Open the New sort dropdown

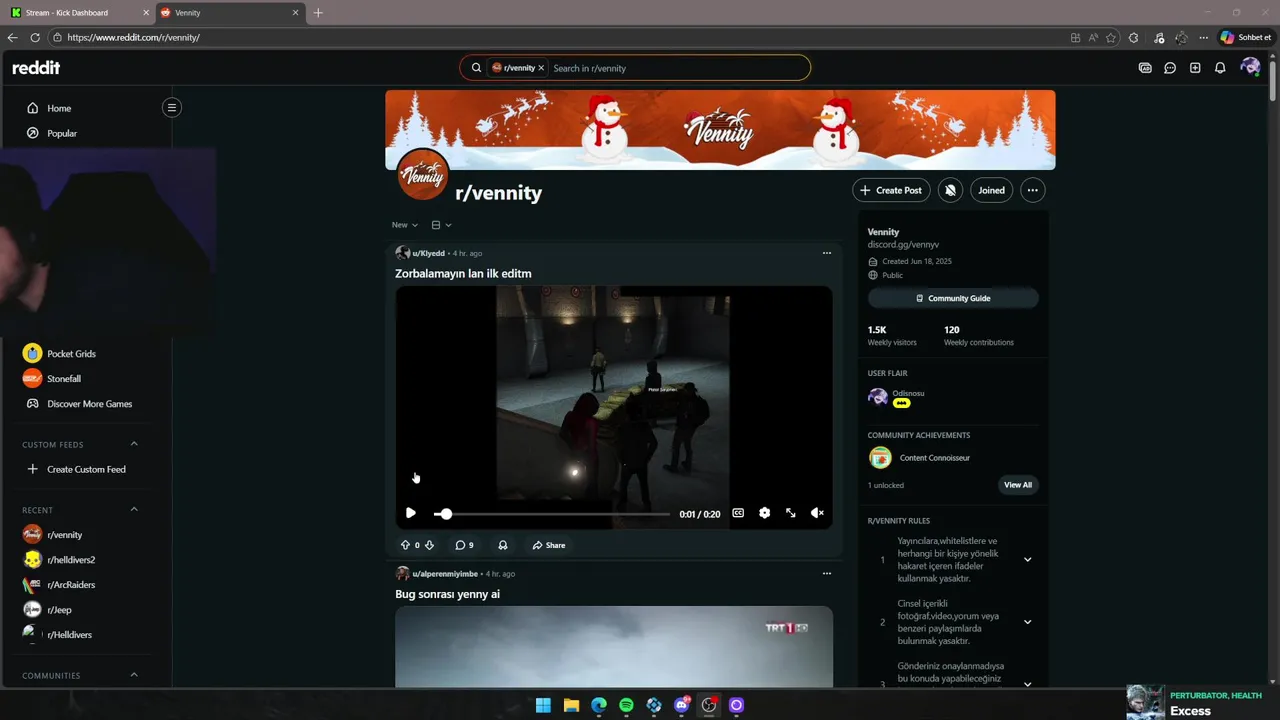tap(405, 225)
